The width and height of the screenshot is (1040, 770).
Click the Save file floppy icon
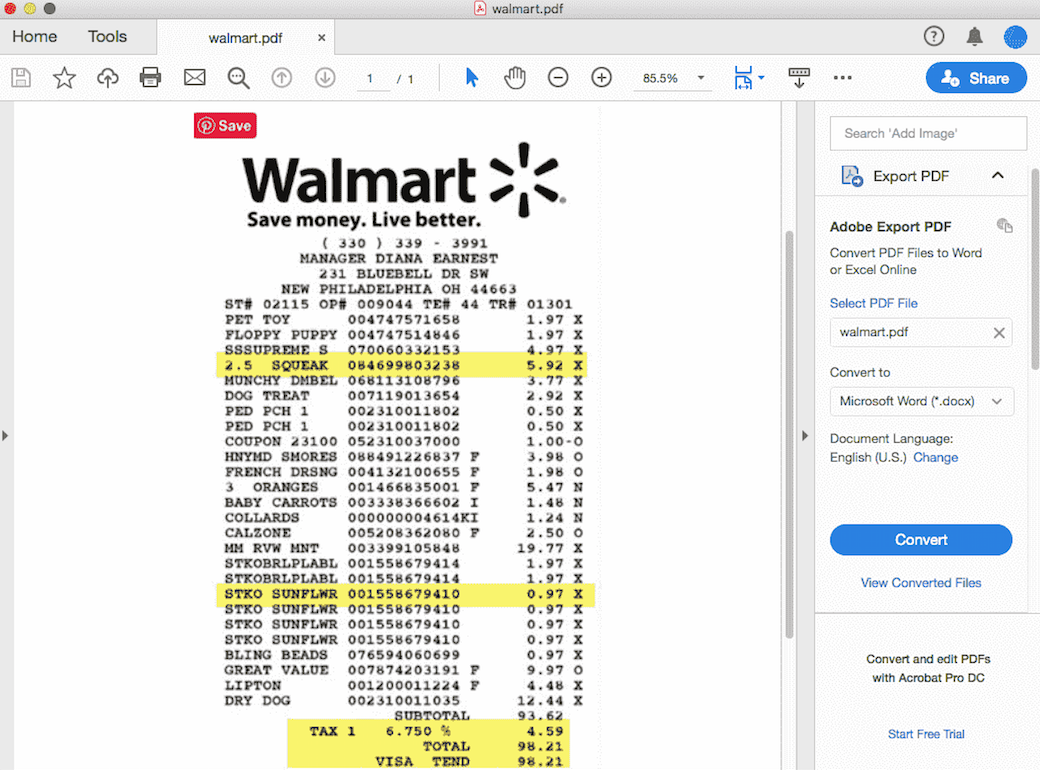click(x=21, y=78)
